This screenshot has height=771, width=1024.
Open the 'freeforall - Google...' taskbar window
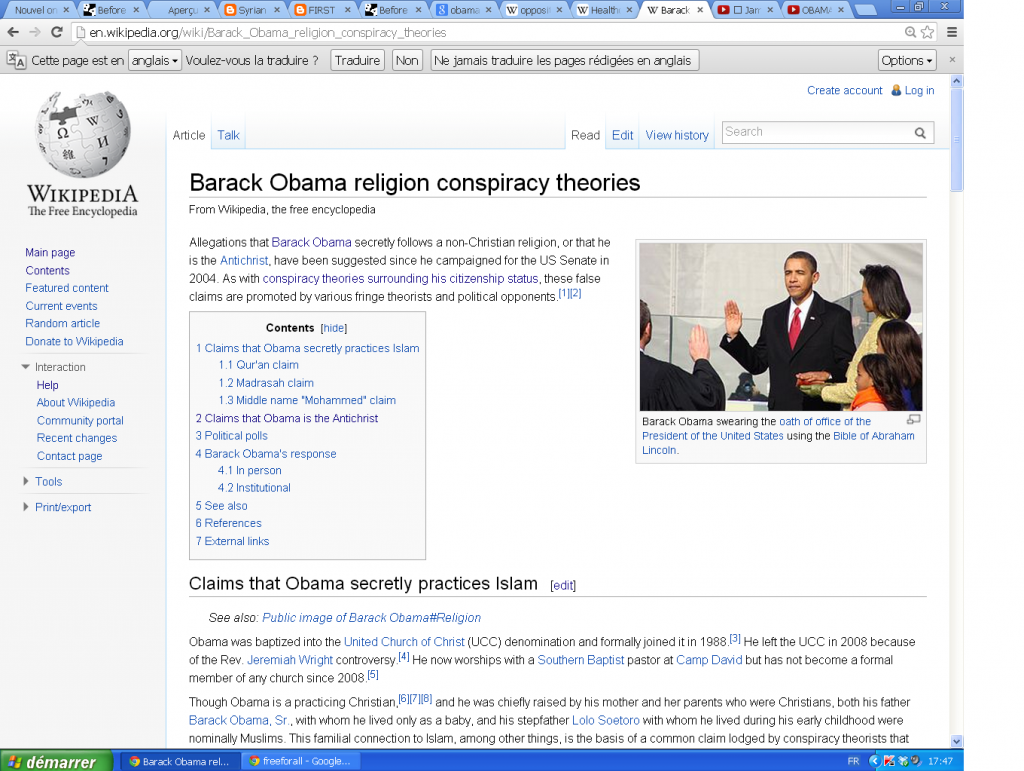click(x=300, y=761)
